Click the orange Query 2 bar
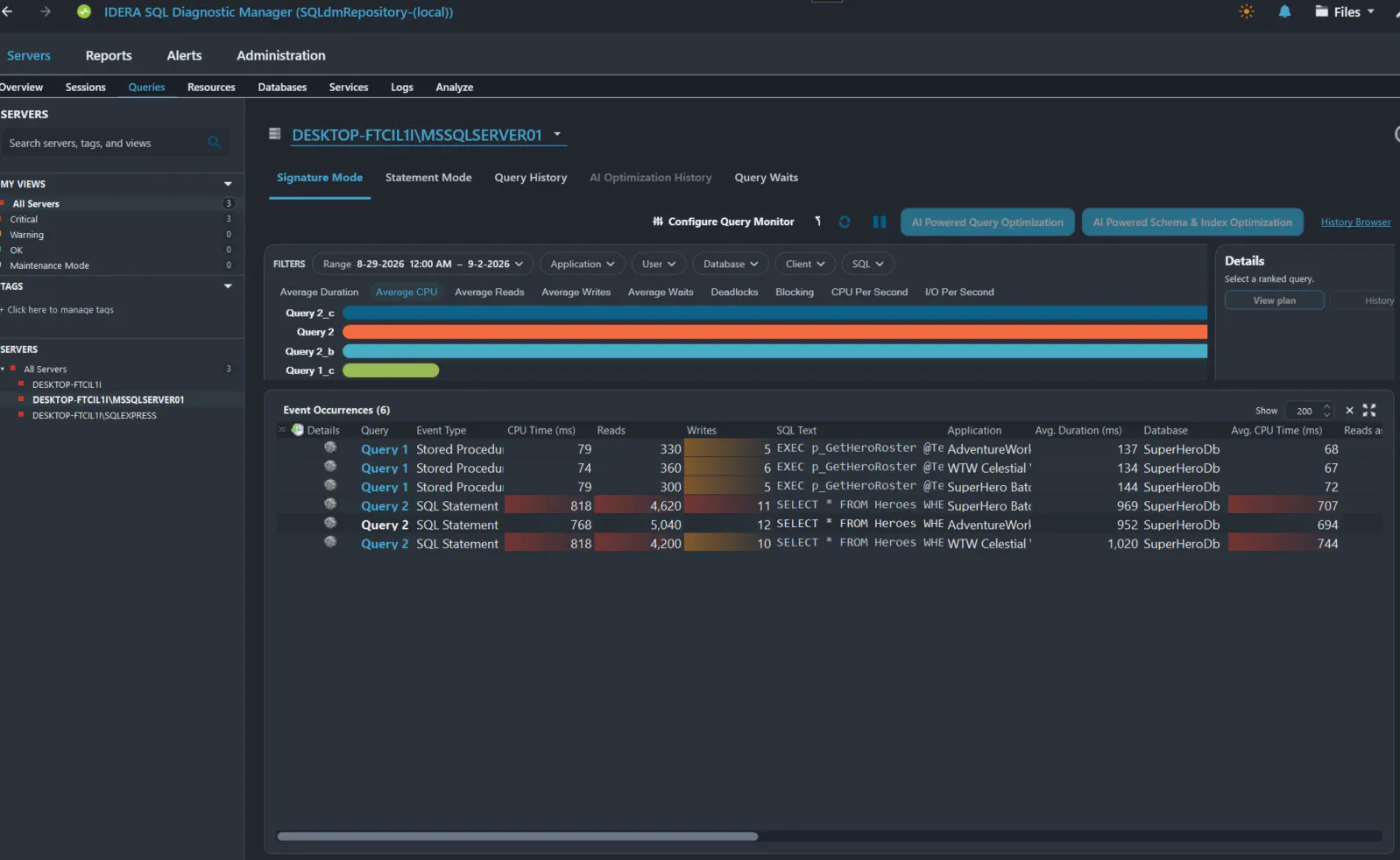The width and height of the screenshot is (1400, 860). [x=774, y=332]
